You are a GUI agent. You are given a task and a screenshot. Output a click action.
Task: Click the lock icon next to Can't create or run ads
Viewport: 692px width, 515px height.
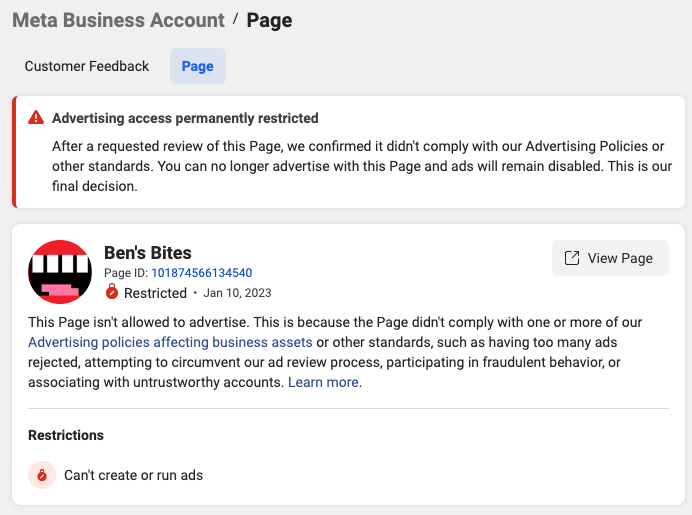[42, 475]
